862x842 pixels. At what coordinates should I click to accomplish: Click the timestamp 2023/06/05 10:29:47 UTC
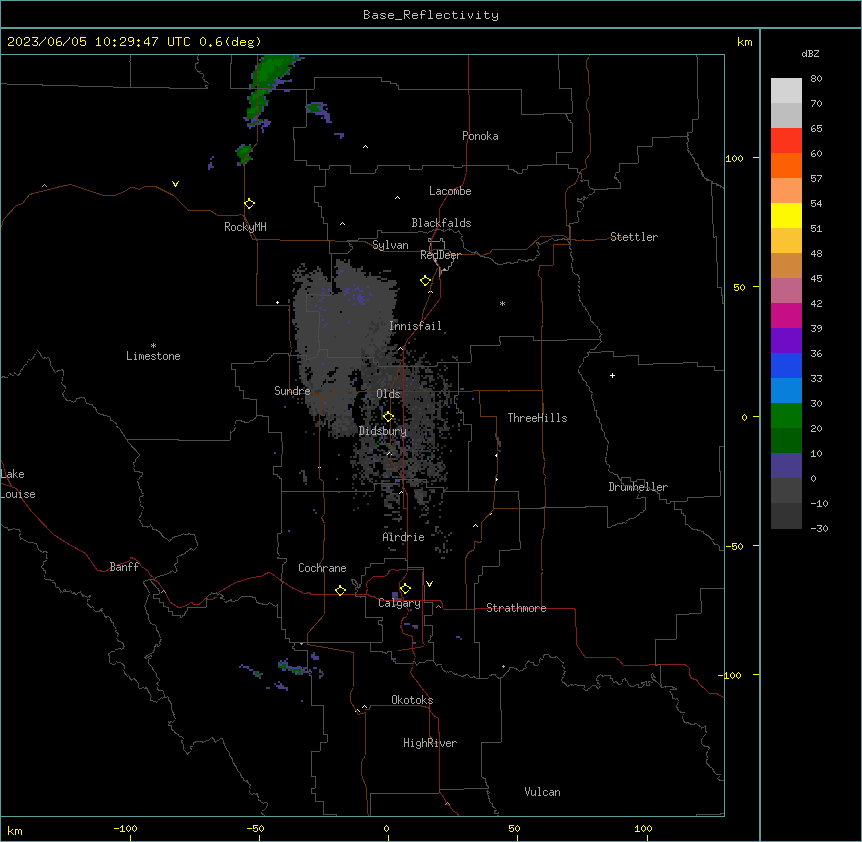99,42
